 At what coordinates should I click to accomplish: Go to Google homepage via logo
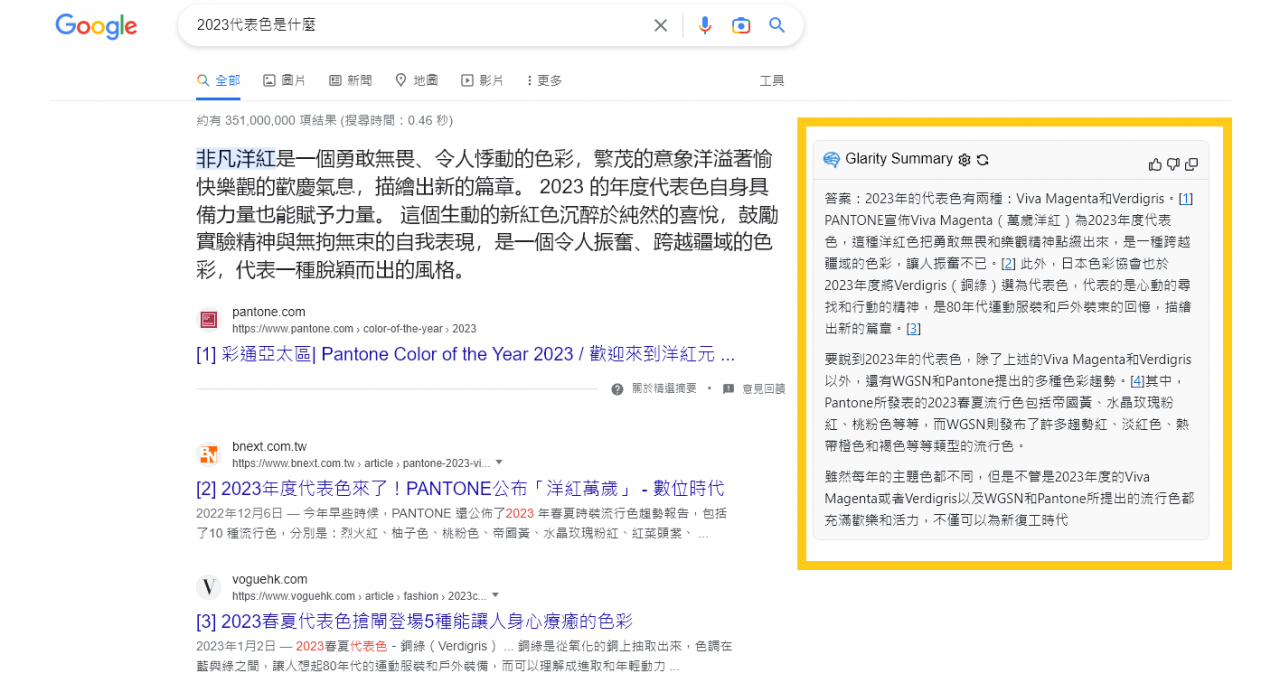(96, 27)
